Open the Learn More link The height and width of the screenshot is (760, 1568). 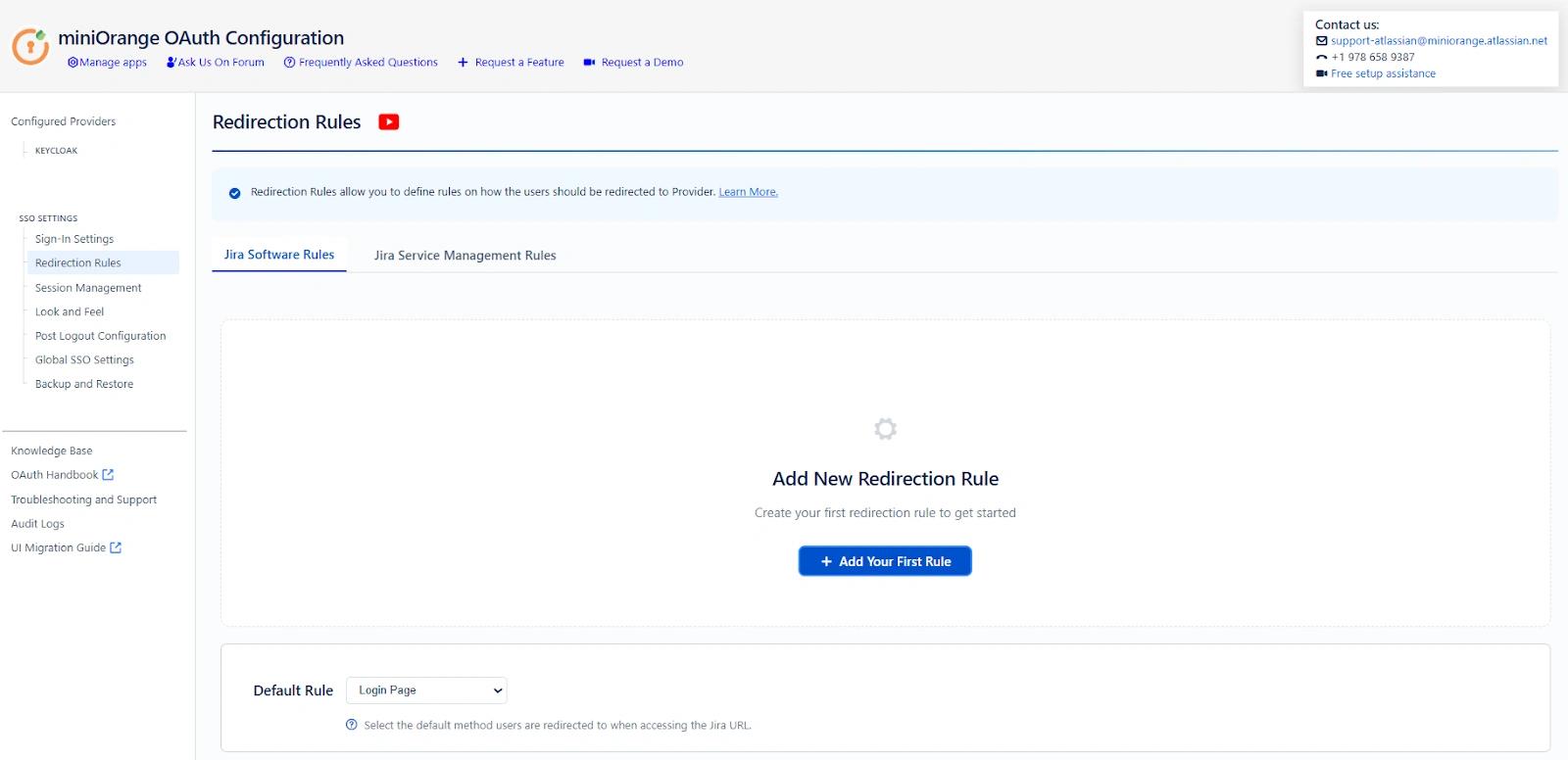pos(748,192)
